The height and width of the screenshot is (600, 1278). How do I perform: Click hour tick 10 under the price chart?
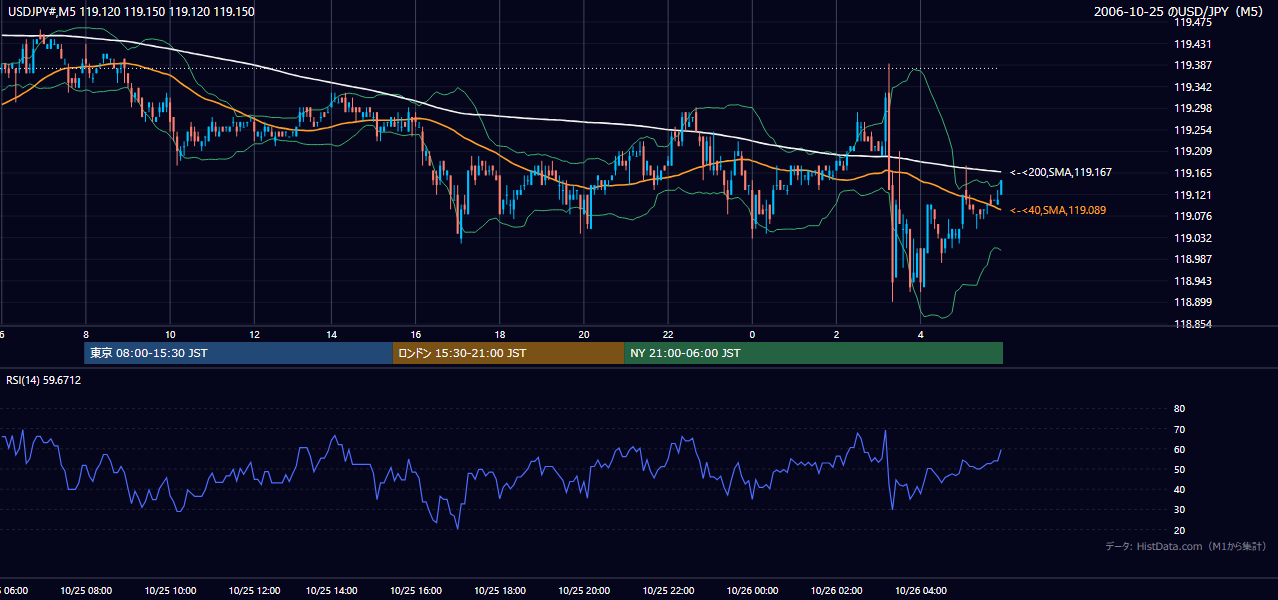171,334
